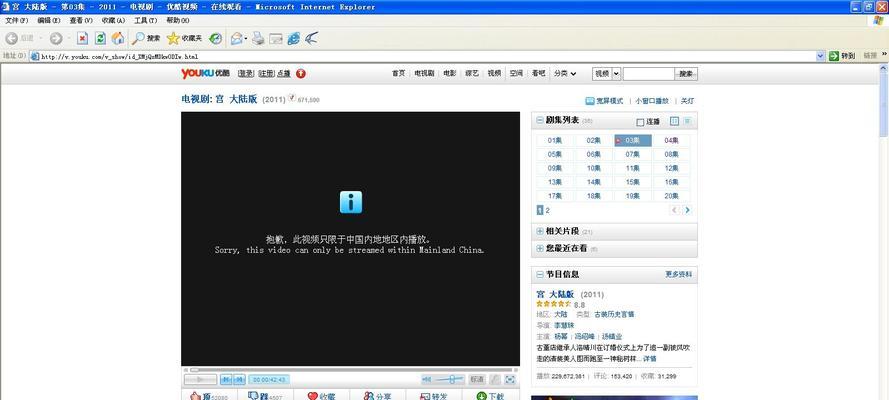The width and height of the screenshot is (889, 400).
Task: Enable the 连播 continuous play checkbox
Action: (640, 122)
